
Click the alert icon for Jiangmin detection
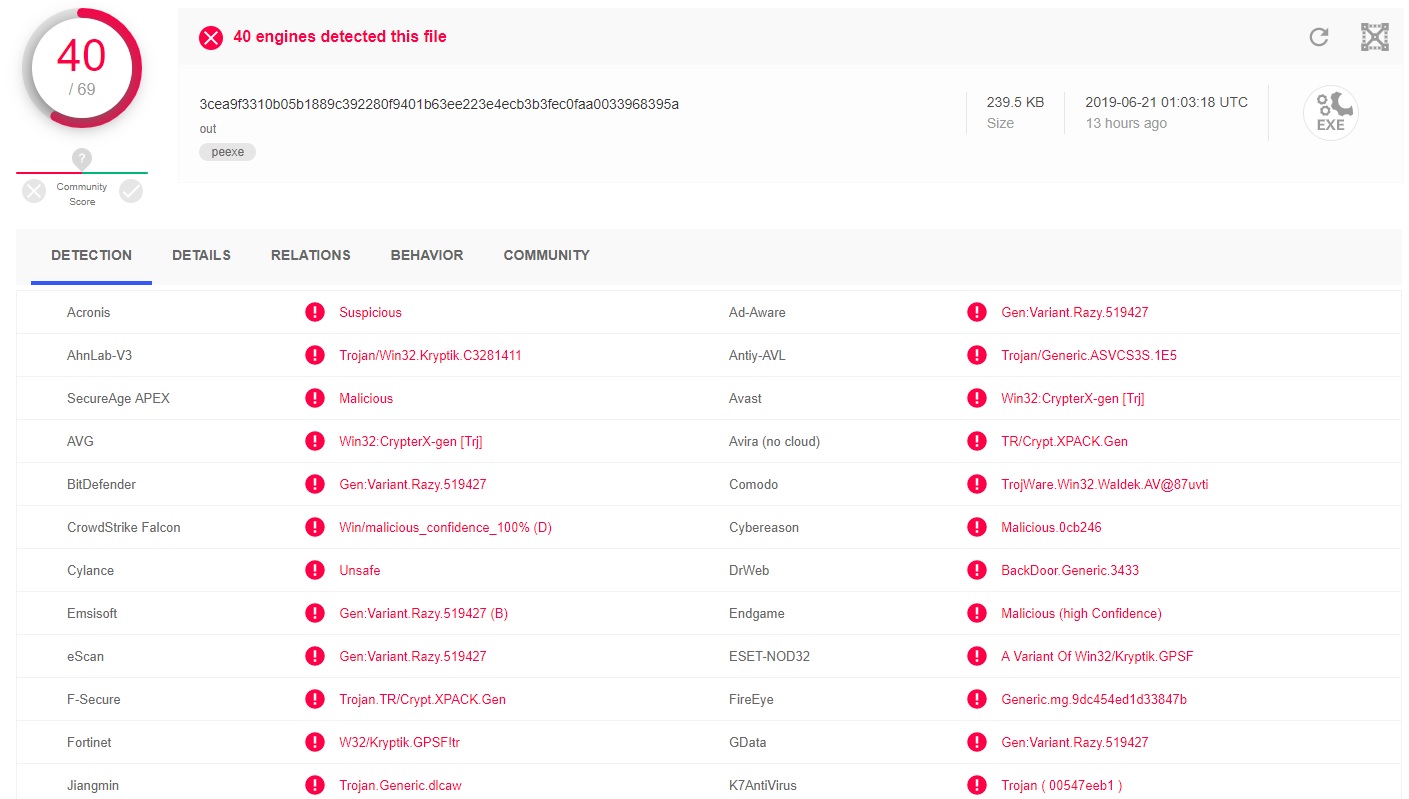coord(315,785)
